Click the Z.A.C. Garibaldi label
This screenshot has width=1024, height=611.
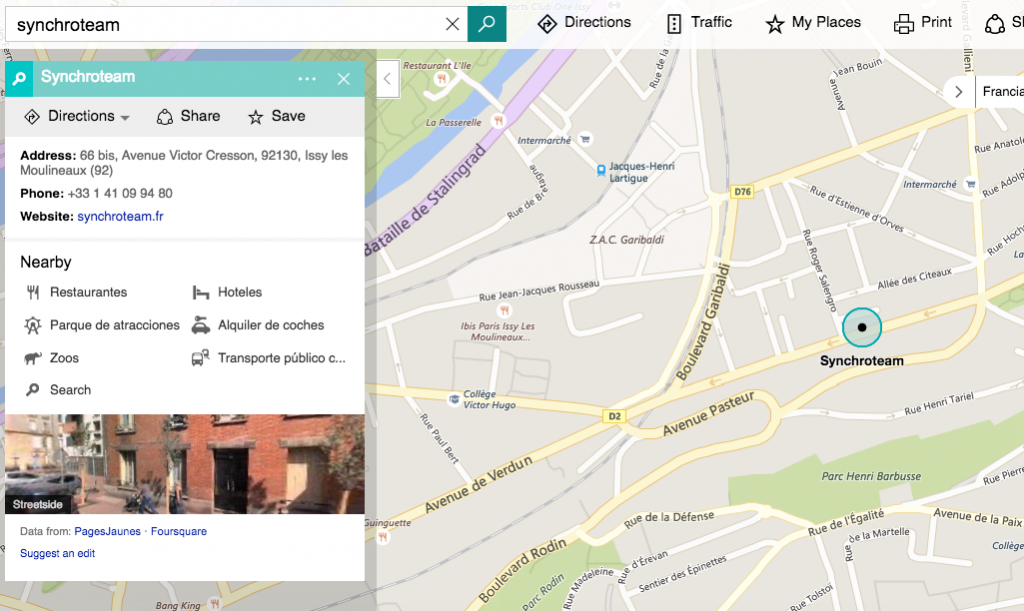coord(627,240)
